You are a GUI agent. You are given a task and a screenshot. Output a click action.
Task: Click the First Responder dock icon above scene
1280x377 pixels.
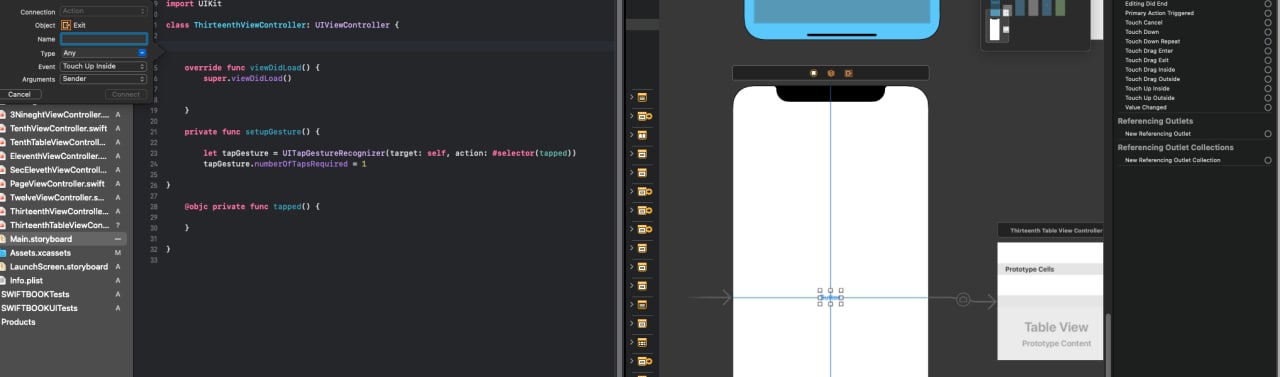click(831, 73)
